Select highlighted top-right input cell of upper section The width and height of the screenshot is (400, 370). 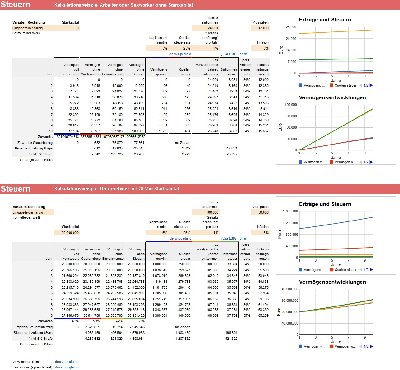[260, 28]
